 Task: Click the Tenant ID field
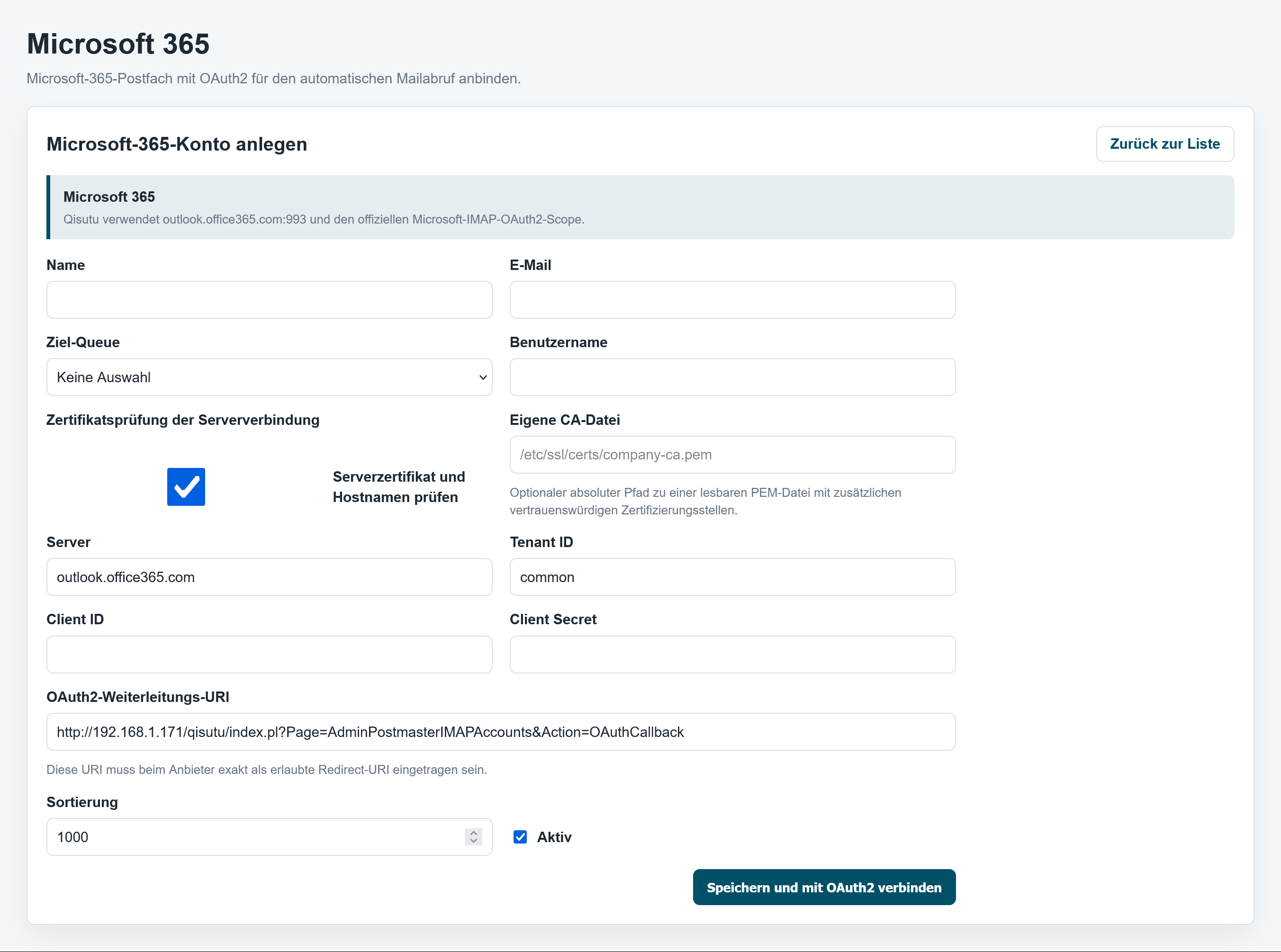[x=732, y=577]
